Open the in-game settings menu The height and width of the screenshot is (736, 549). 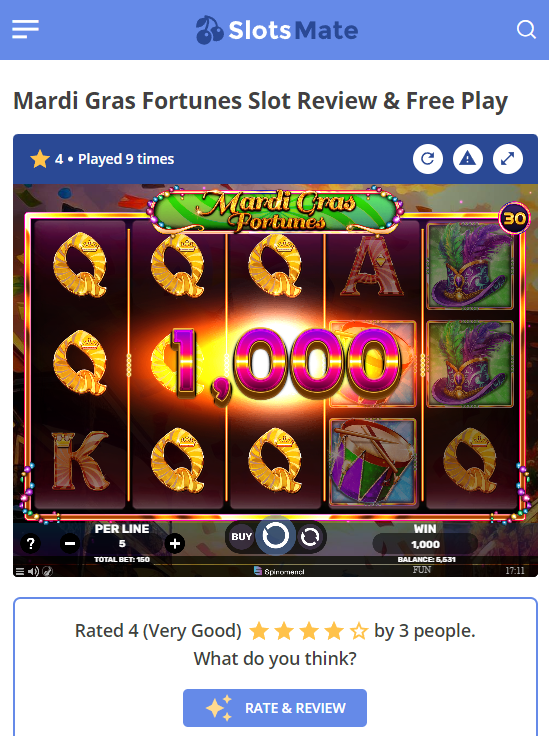click(20, 571)
